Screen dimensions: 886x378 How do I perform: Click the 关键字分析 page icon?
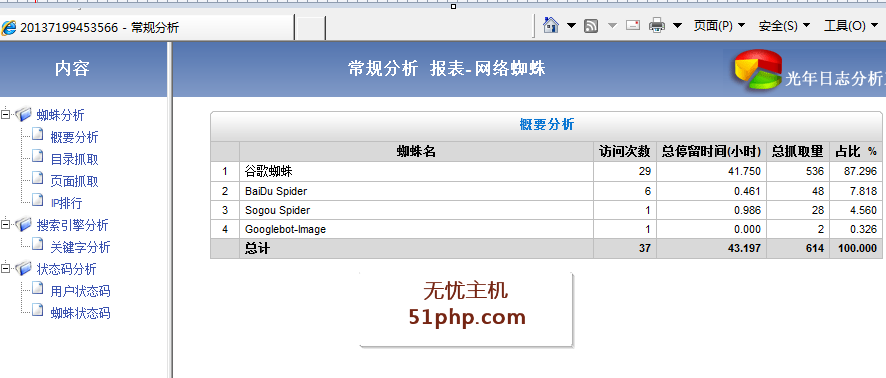pyautogui.click(x=38, y=244)
